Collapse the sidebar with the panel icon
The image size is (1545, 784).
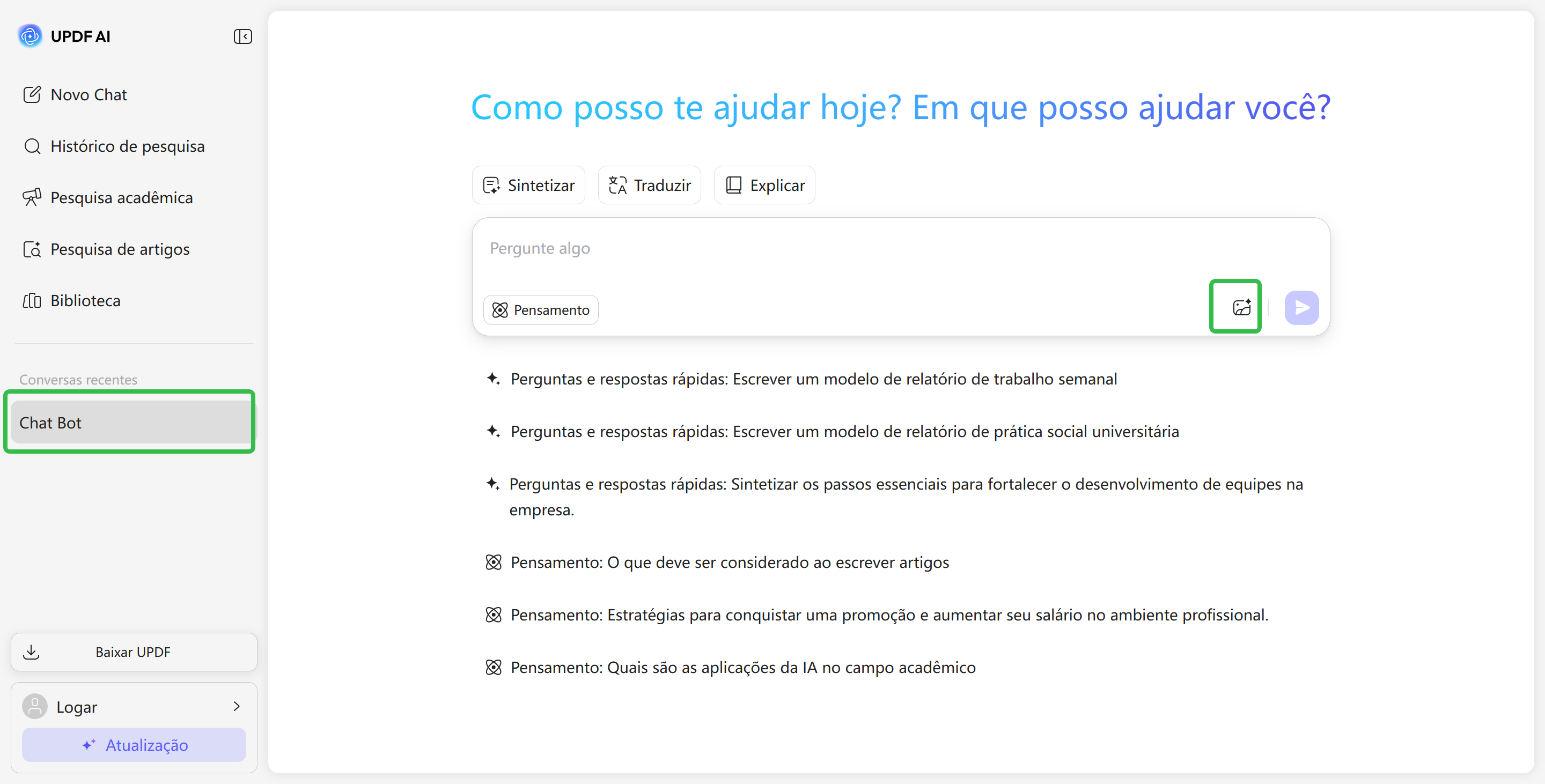pyautogui.click(x=242, y=36)
